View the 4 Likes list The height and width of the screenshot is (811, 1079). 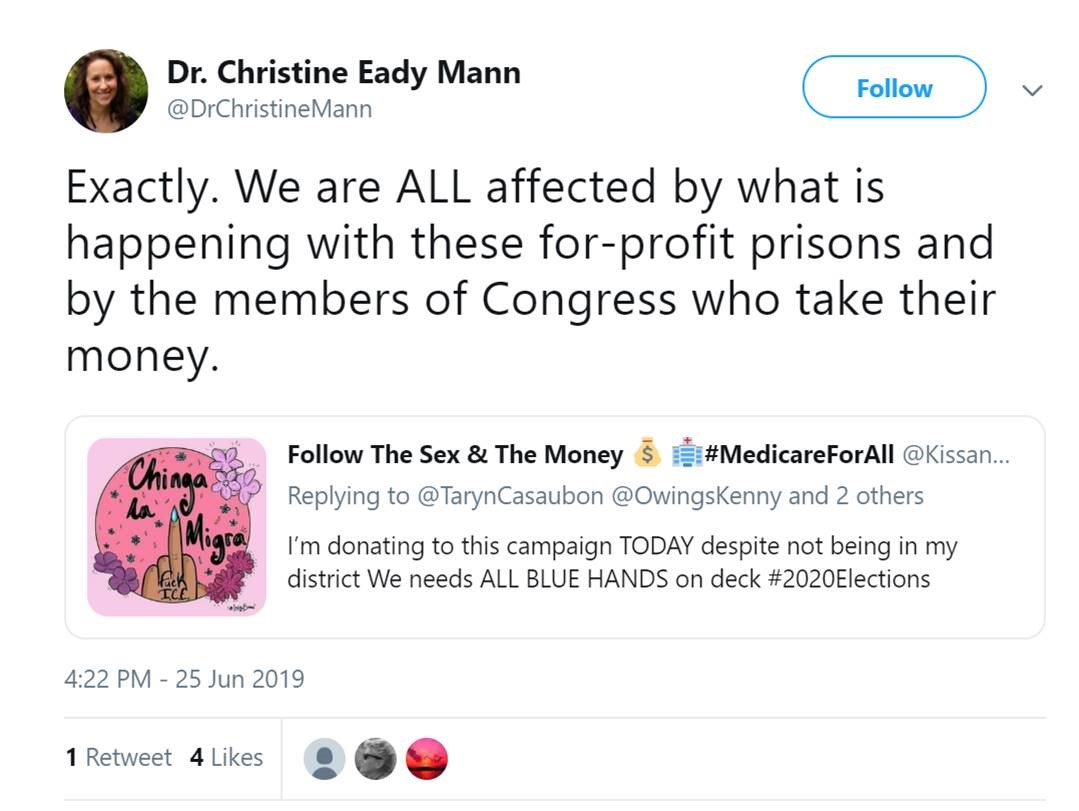tap(227, 757)
